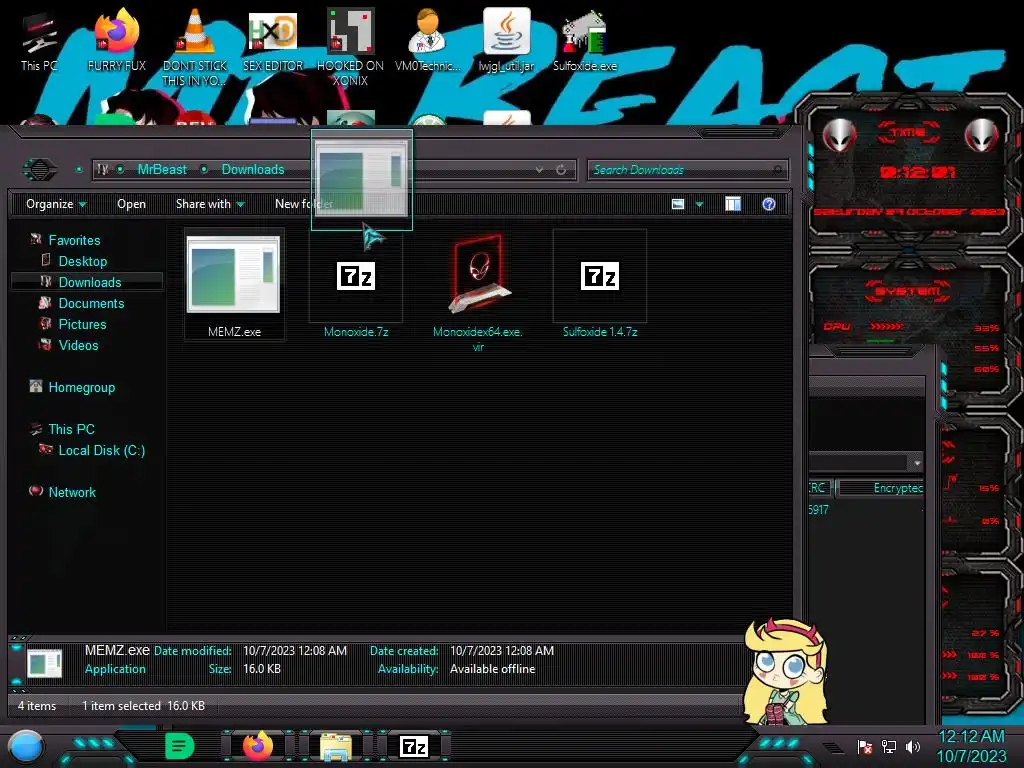This screenshot has width=1024, height=768.
Task: Click the left alien head on TIME gadget
Action: (x=839, y=136)
